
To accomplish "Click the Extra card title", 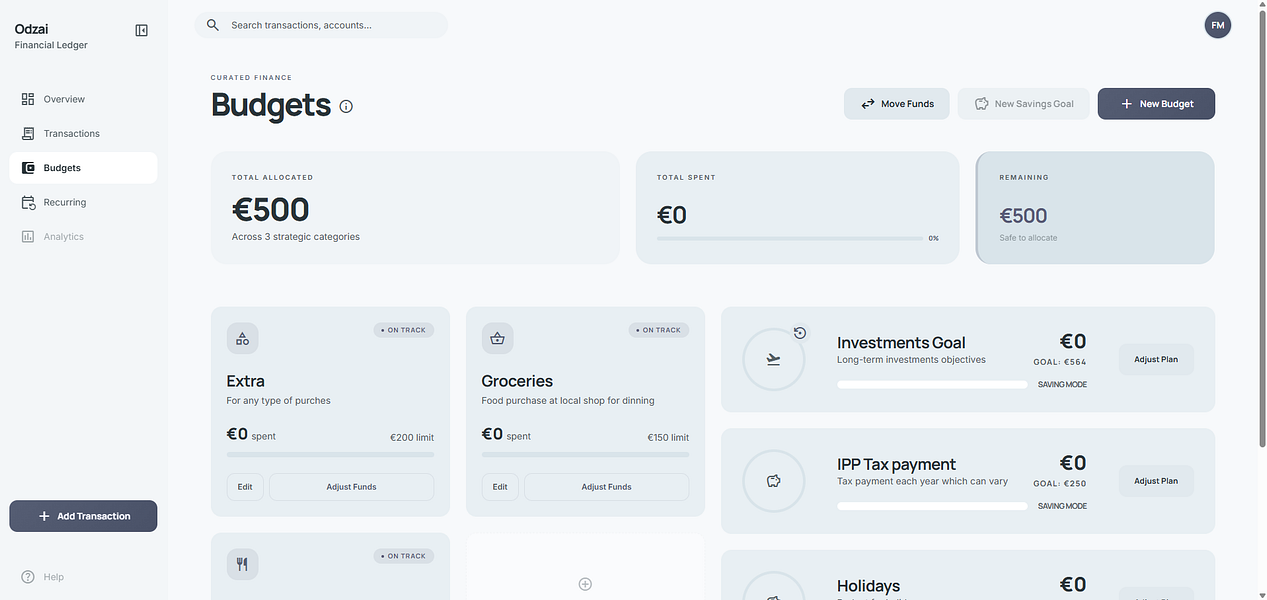I will pos(246,381).
